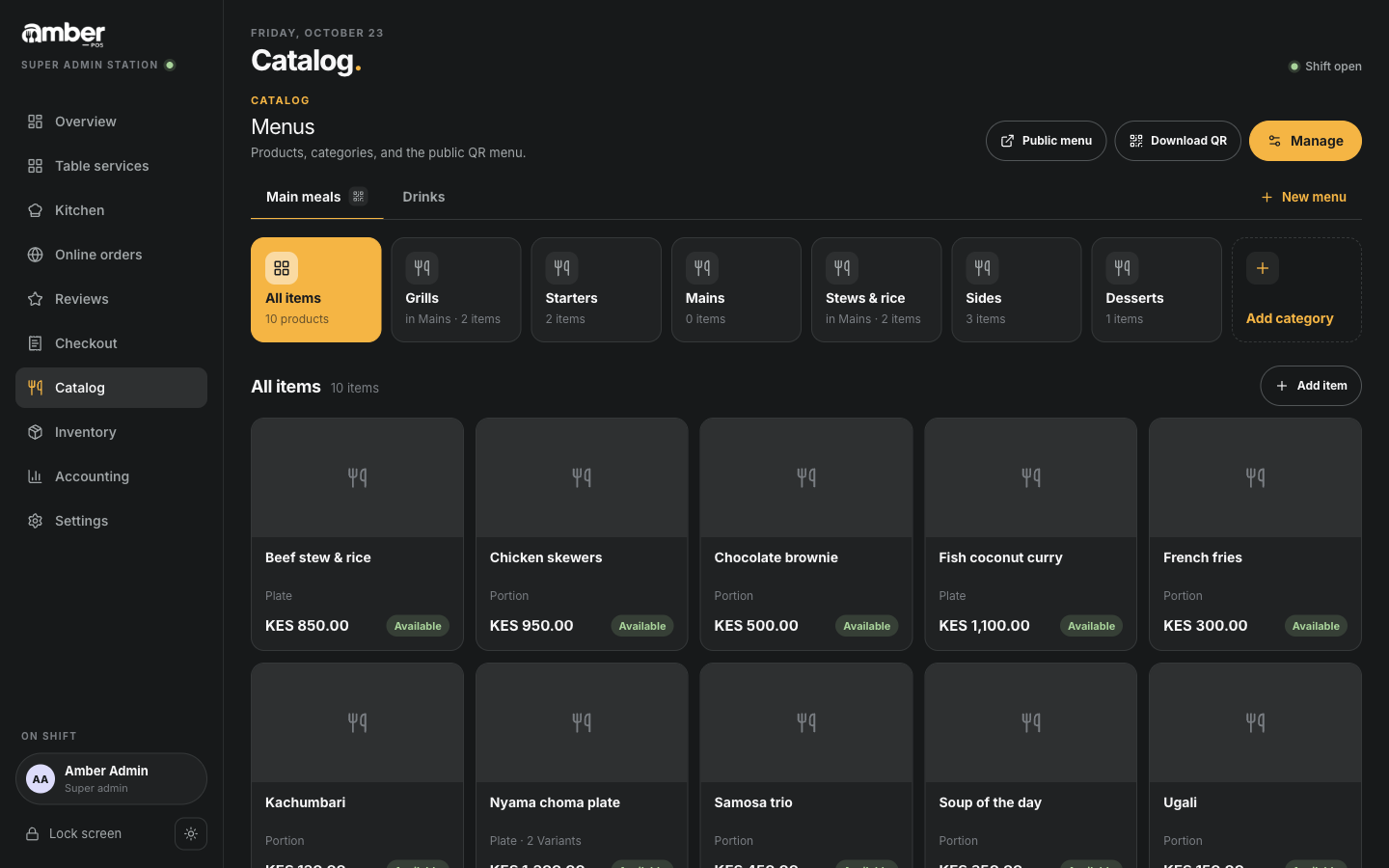The height and width of the screenshot is (868, 1389).
Task: Create a New menu
Action: (1303, 197)
